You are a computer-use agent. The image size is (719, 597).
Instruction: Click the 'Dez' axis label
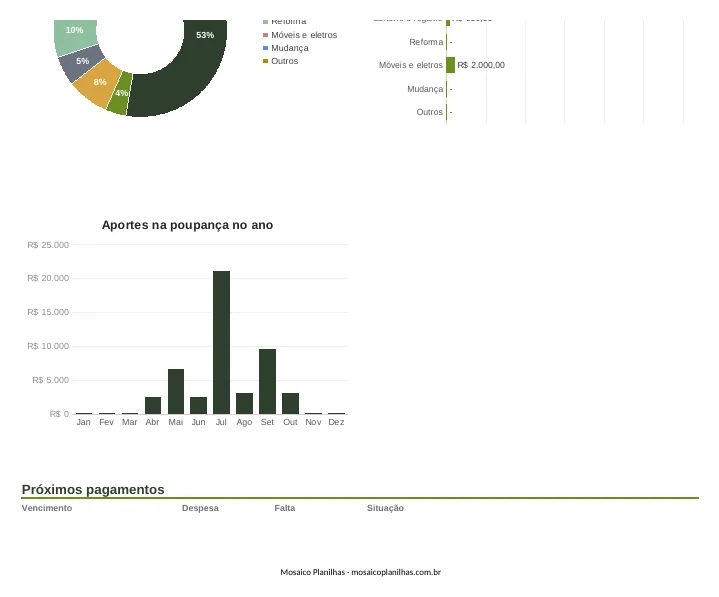tap(336, 422)
